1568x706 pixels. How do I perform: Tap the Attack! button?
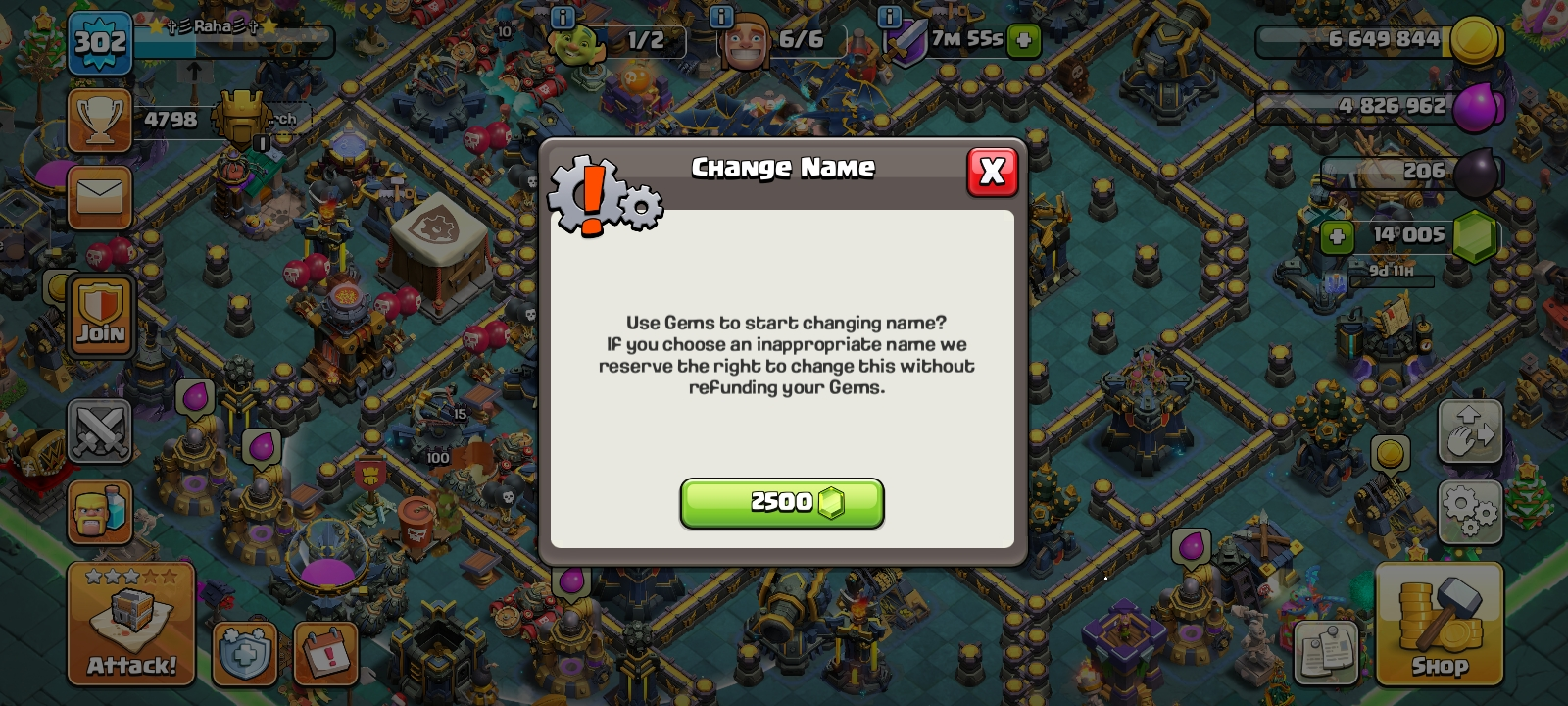pos(131,624)
